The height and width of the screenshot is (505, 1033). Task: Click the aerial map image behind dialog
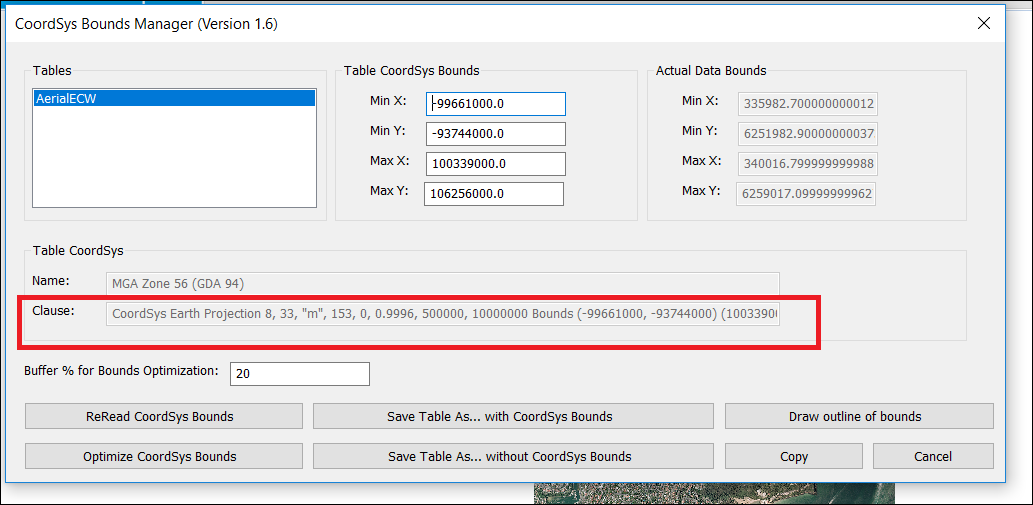714,494
